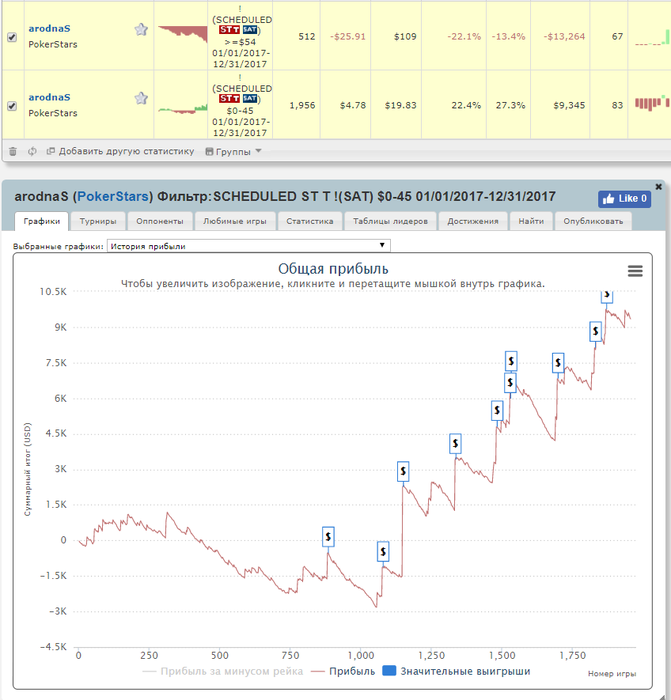This screenshot has height=700, width=671.
Task: Click the trash delete icon in toolbar
Action: point(13,152)
